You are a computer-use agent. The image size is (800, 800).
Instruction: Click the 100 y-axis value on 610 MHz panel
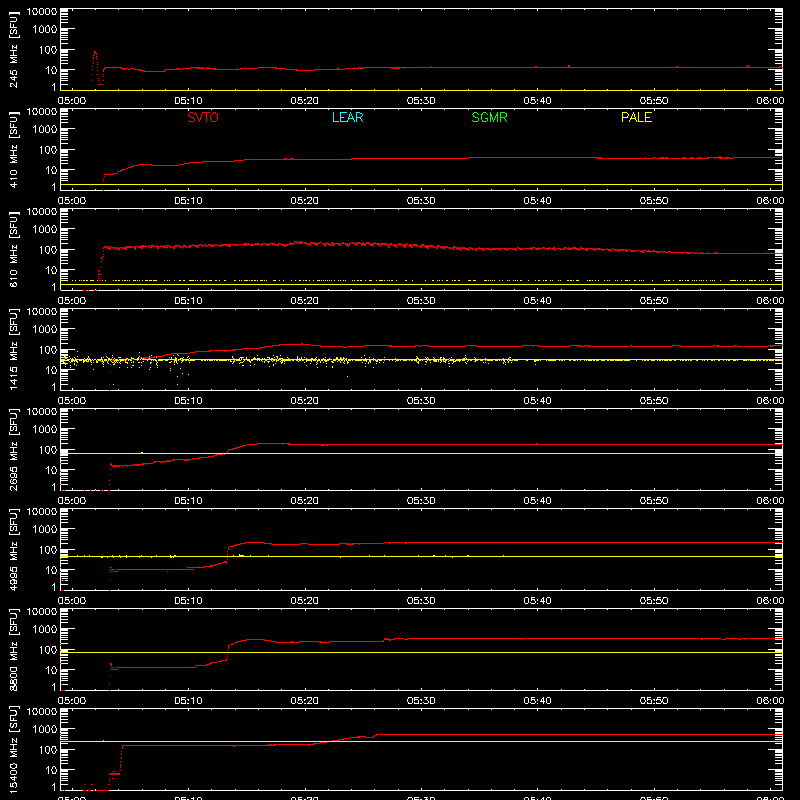pyautogui.click(x=48, y=250)
